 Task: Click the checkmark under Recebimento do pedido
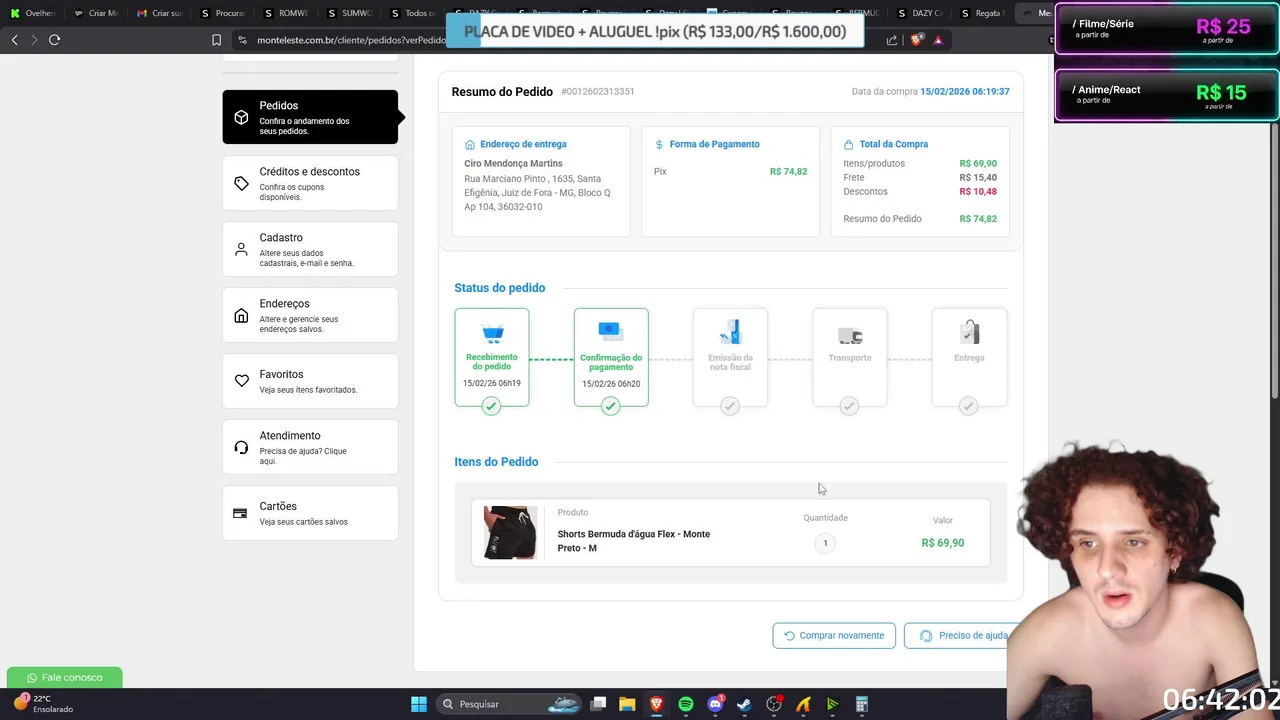(x=491, y=406)
